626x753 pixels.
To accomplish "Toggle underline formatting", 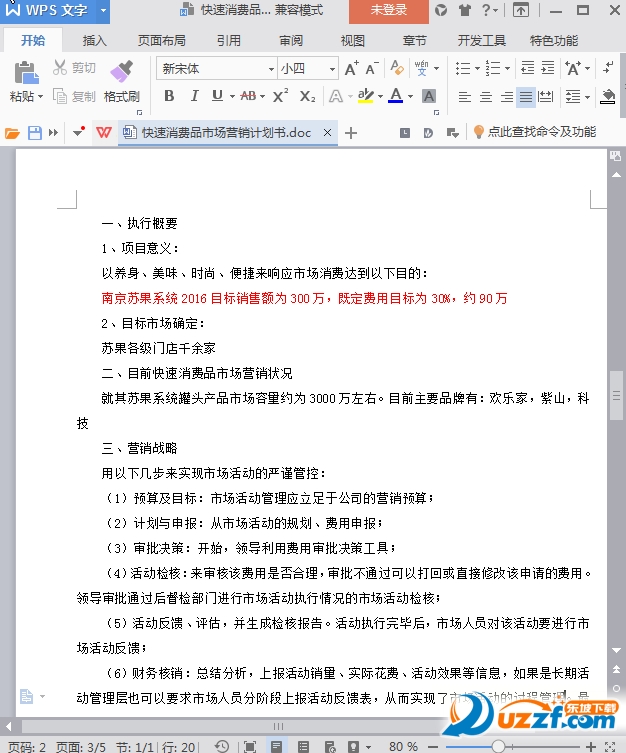I will click(217, 96).
